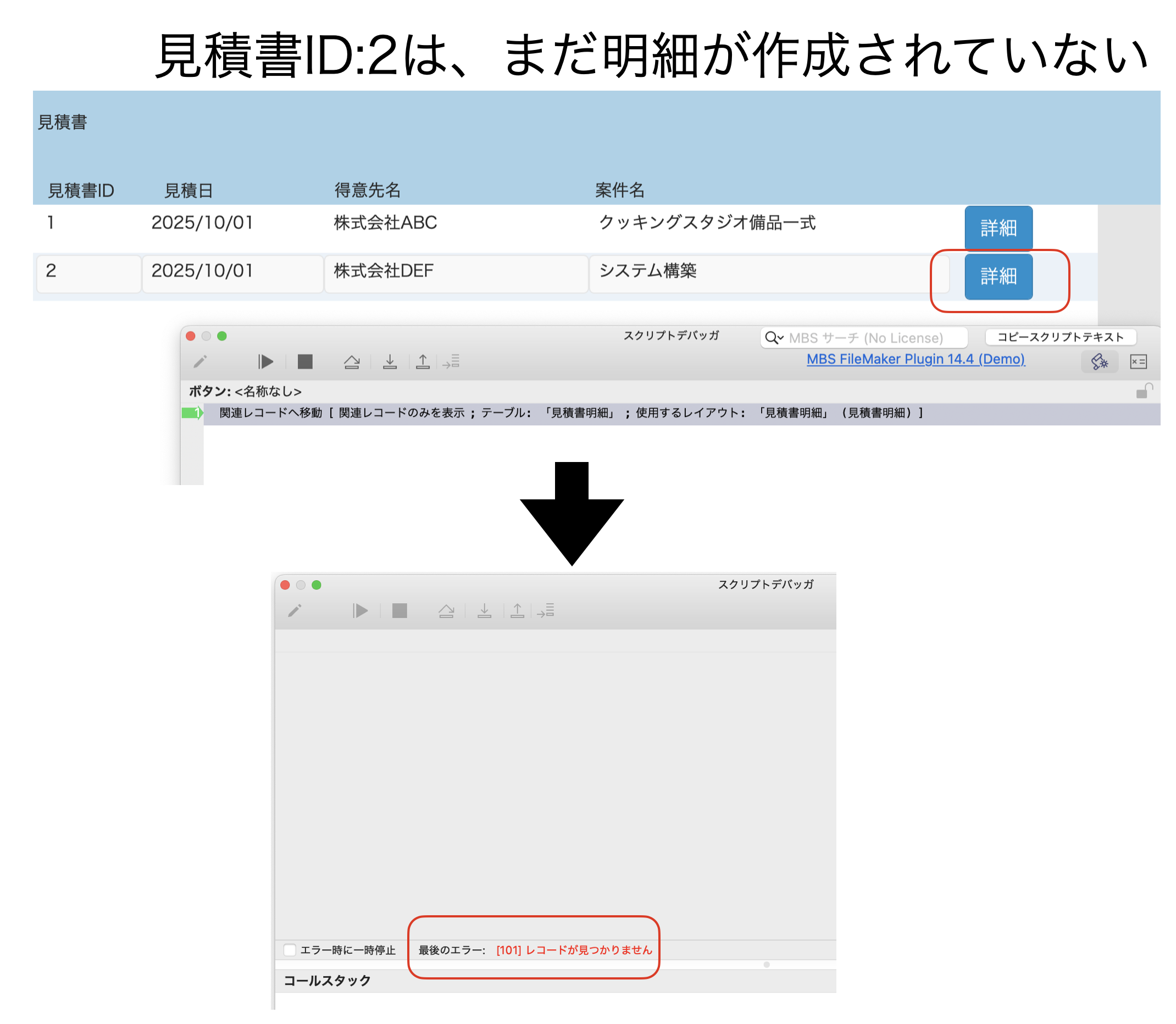The width and height of the screenshot is (1176, 1024).
Task: Click the Step Into down-arrow icon
Action: [x=391, y=361]
